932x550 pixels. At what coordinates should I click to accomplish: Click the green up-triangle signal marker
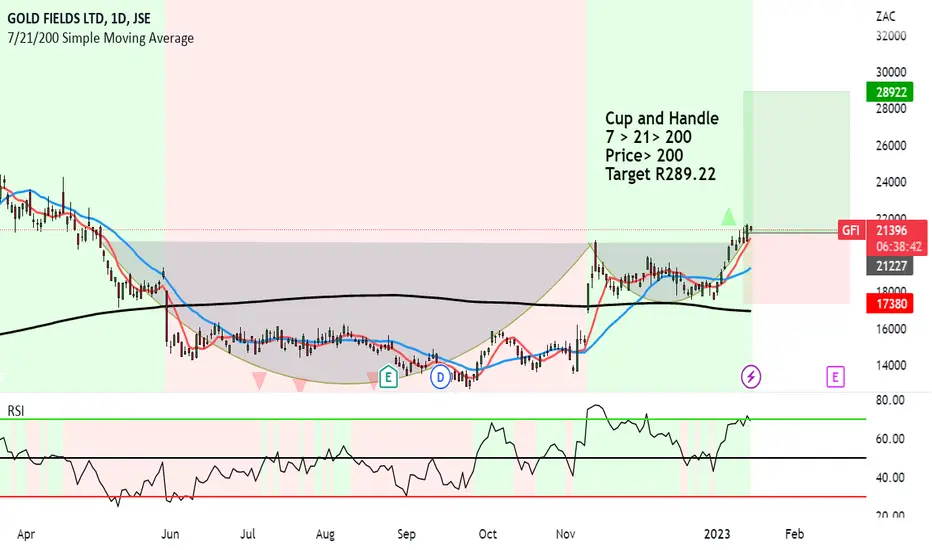[x=728, y=216]
